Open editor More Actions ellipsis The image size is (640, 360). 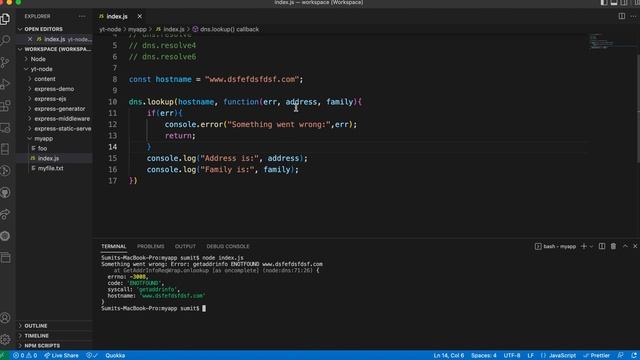[633, 16]
